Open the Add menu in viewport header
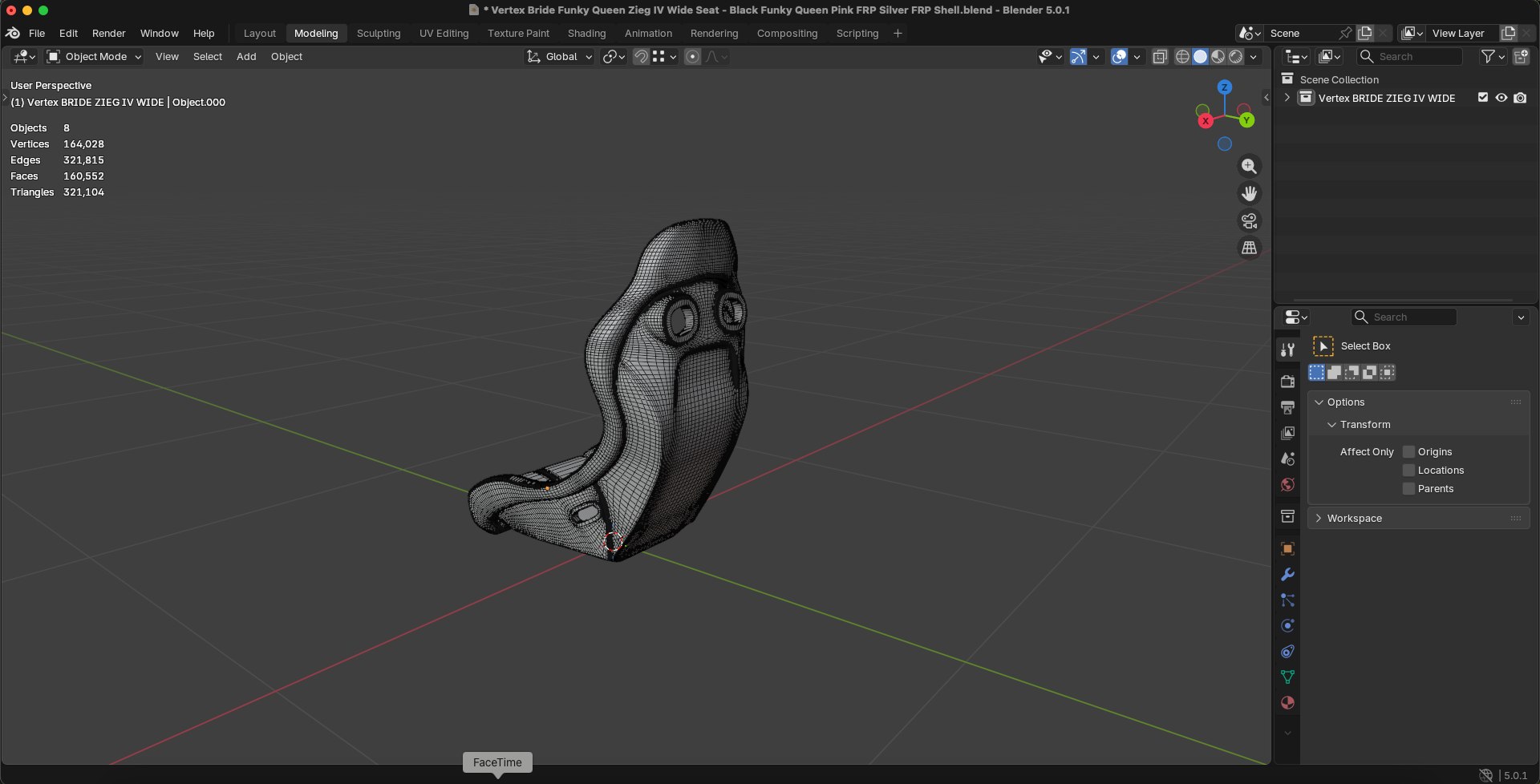Image resolution: width=1540 pixels, height=784 pixels. [x=246, y=57]
